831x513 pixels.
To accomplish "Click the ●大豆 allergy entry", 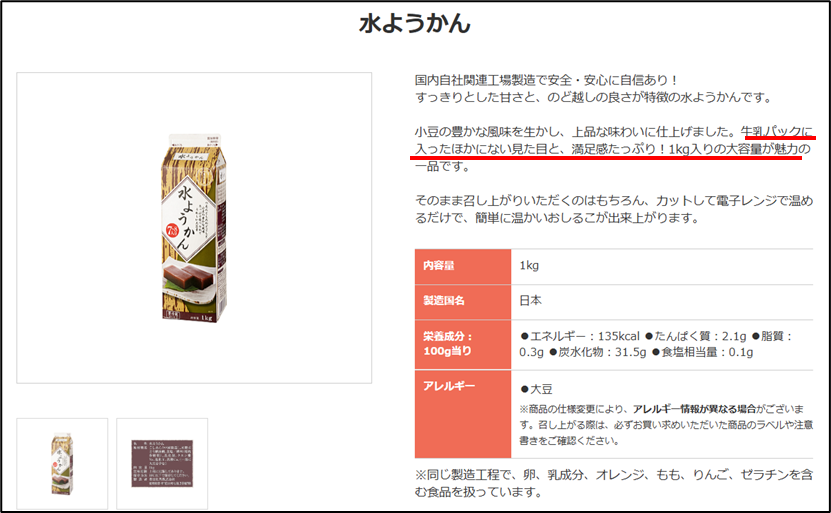I will [x=536, y=390].
